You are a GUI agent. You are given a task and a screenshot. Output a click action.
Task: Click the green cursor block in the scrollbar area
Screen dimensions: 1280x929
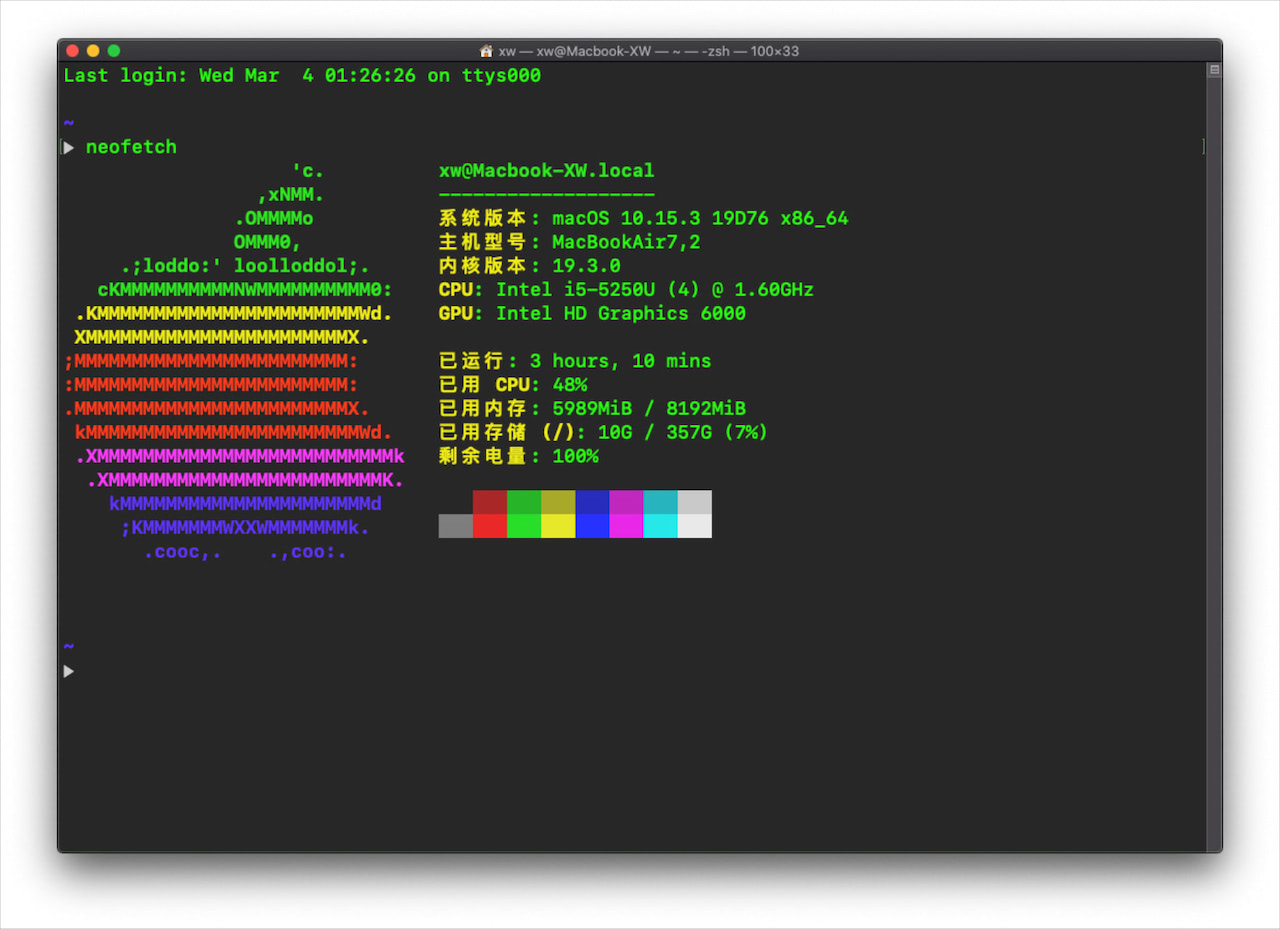(x=1203, y=146)
